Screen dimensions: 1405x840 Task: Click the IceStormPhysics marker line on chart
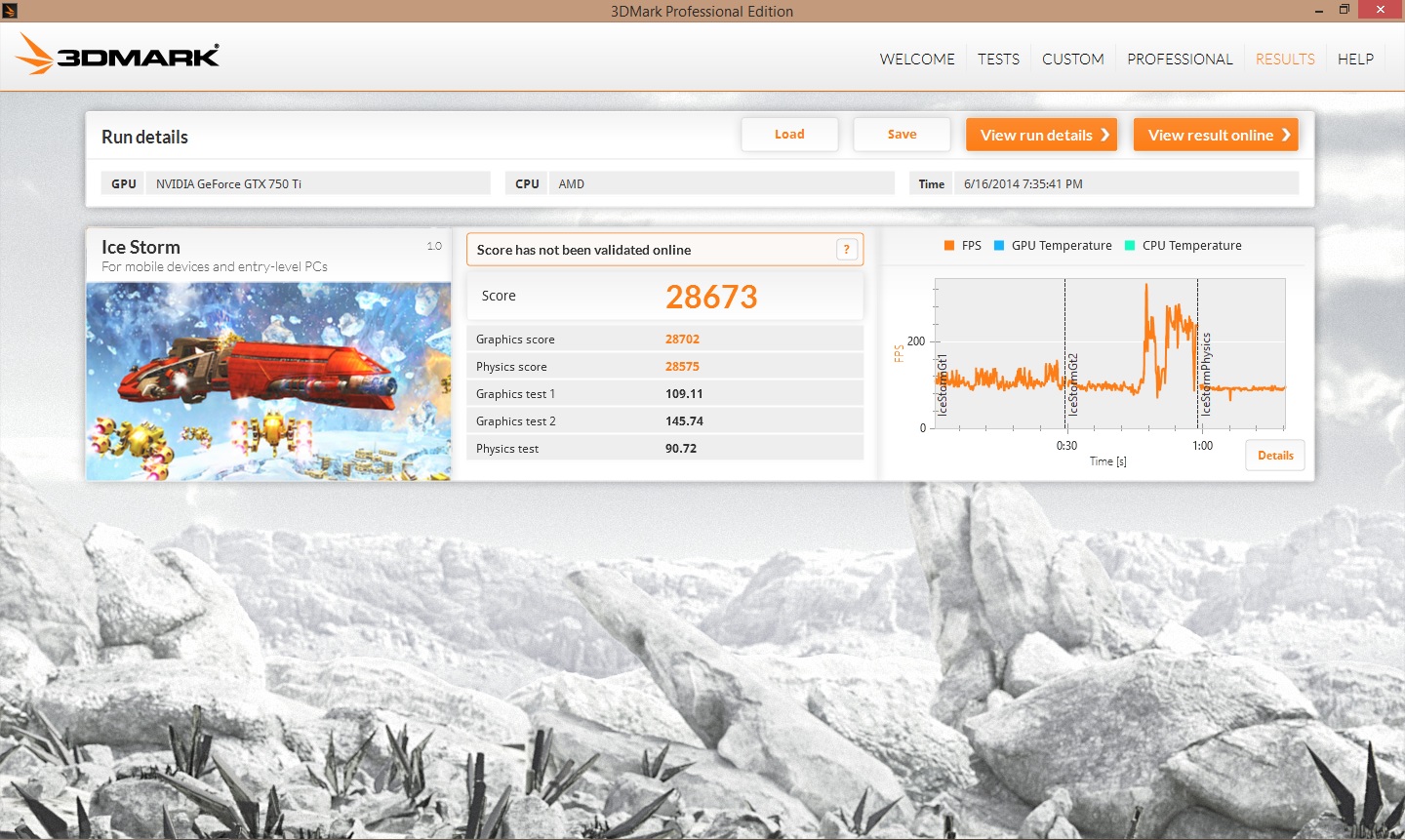(1198, 353)
